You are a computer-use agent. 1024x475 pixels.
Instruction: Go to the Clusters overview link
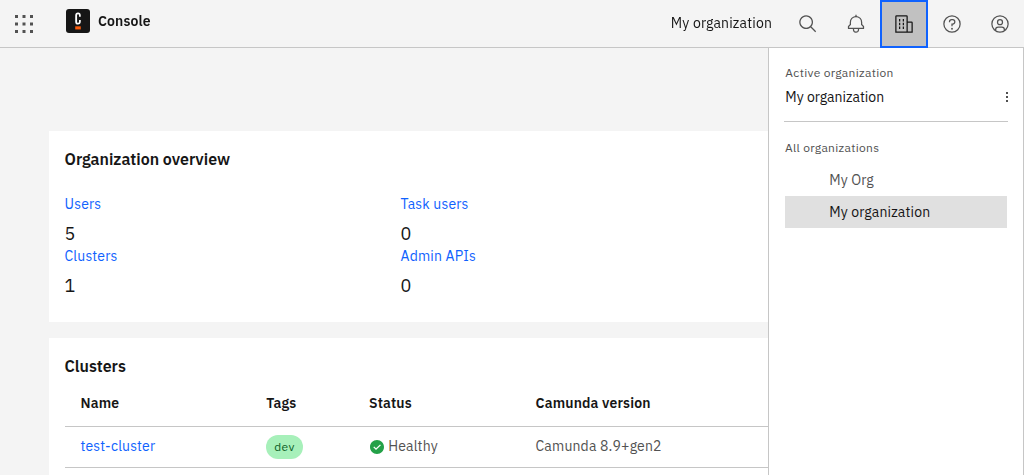(x=91, y=256)
